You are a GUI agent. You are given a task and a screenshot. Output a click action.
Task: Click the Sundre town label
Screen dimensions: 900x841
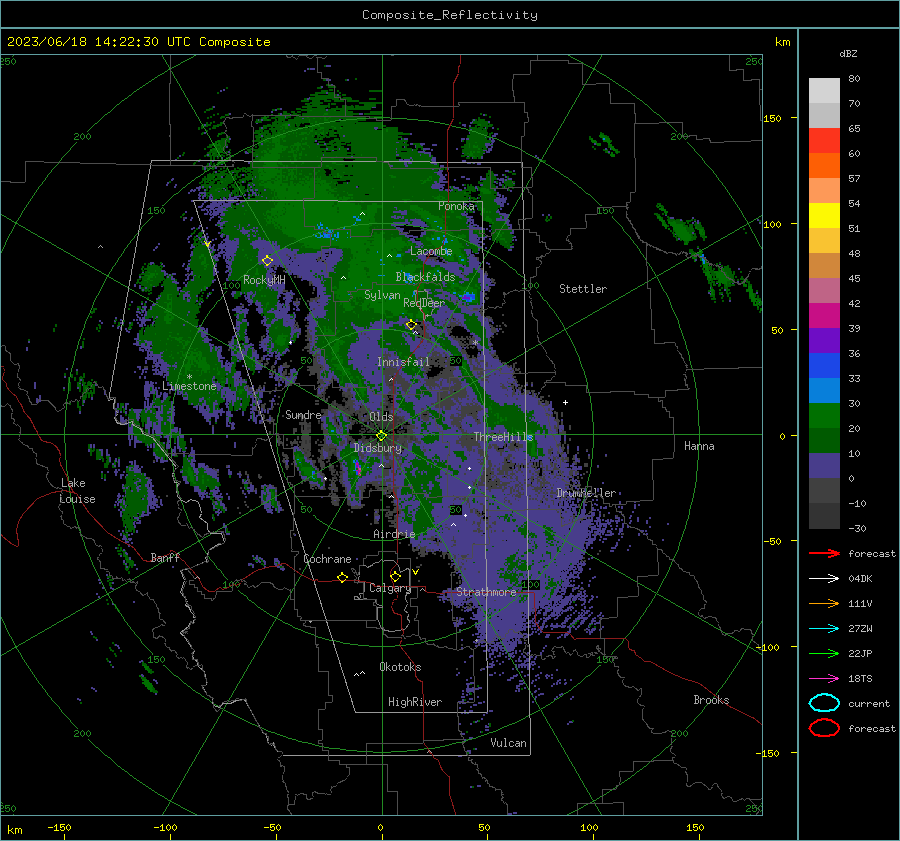303,414
